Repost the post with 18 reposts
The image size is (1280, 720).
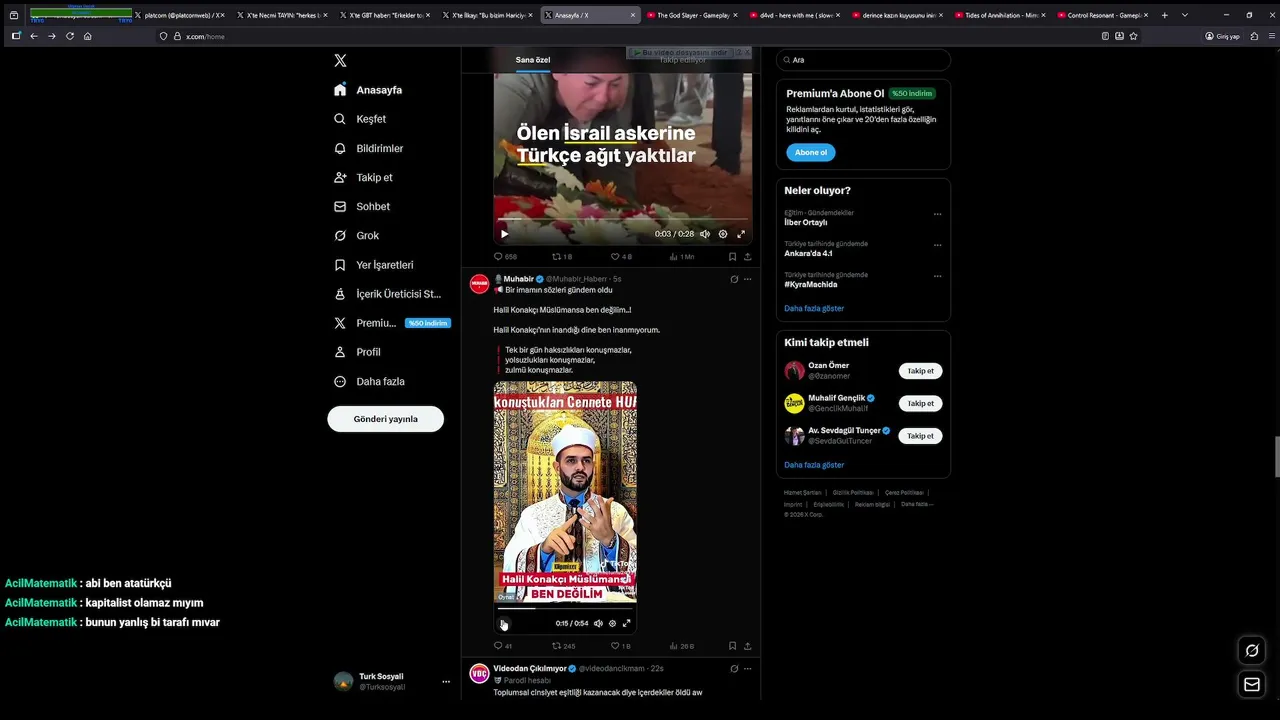point(562,257)
